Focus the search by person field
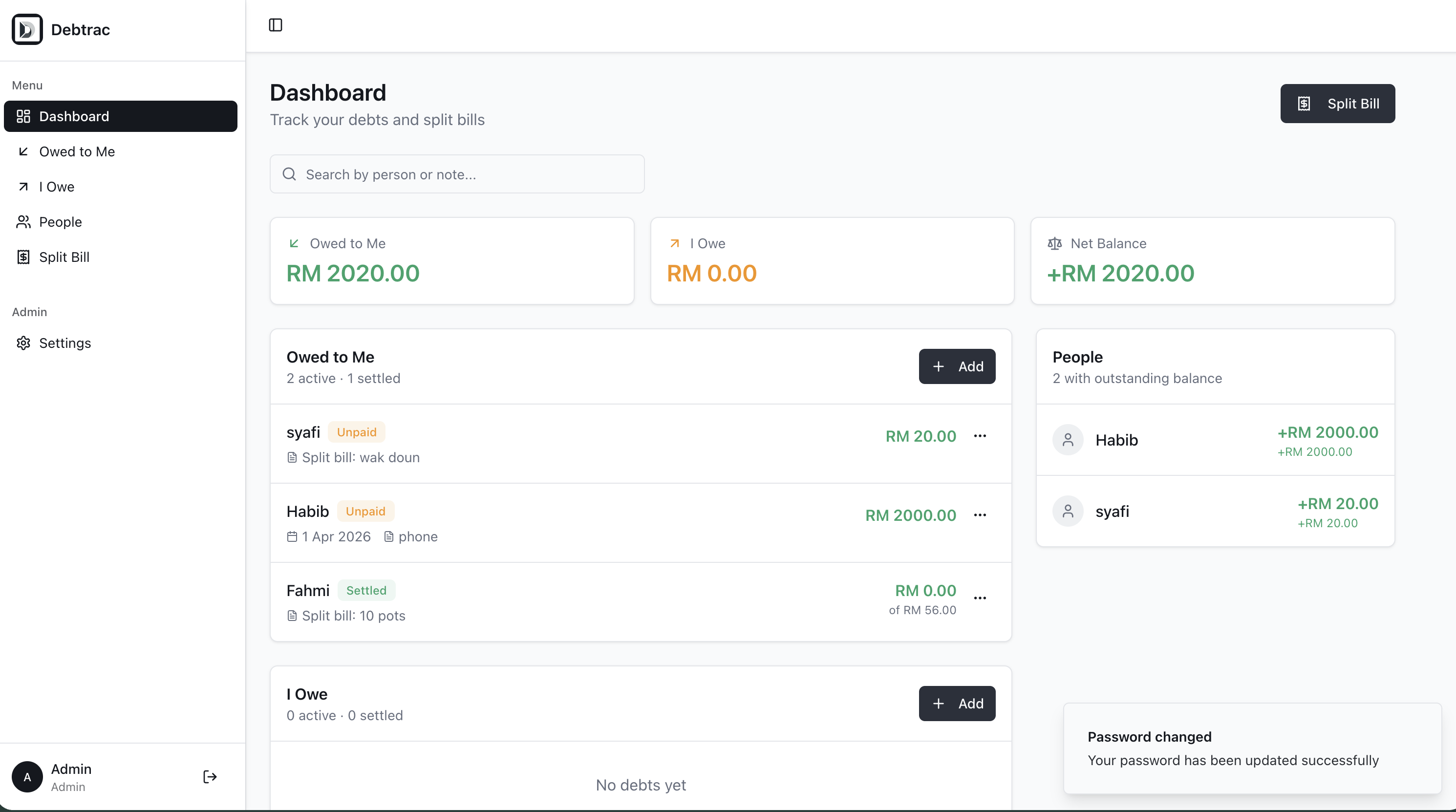This screenshot has width=1456, height=812. click(x=457, y=174)
